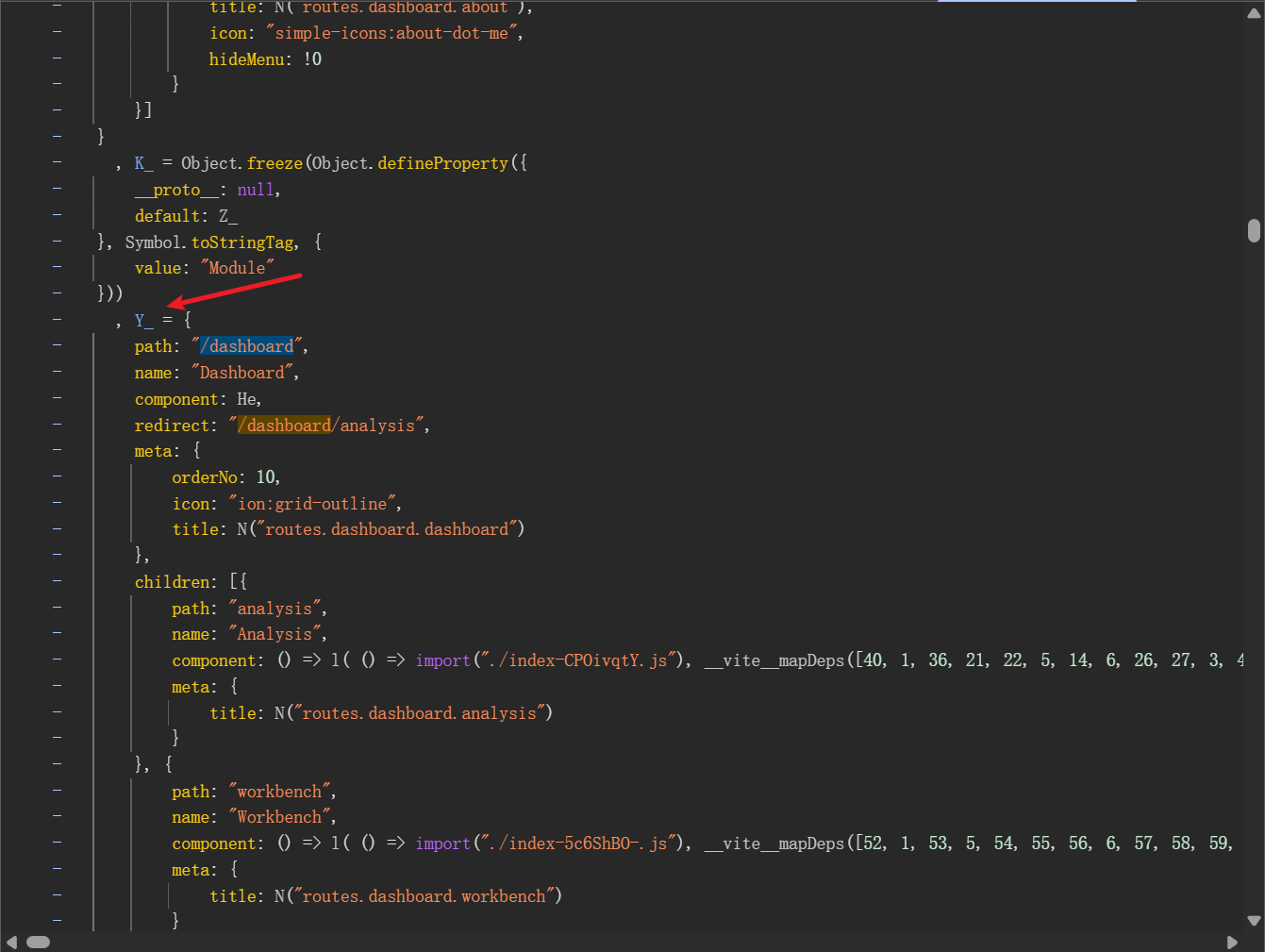Image resolution: width=1265 pixels, height=952 pixels.
Task: Click the Y_ variable name
Action: click(143, 321)
